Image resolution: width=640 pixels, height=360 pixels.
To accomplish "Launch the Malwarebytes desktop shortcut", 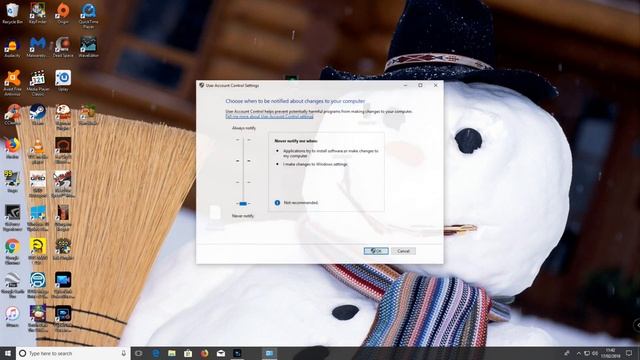I will tap(38, 47).
